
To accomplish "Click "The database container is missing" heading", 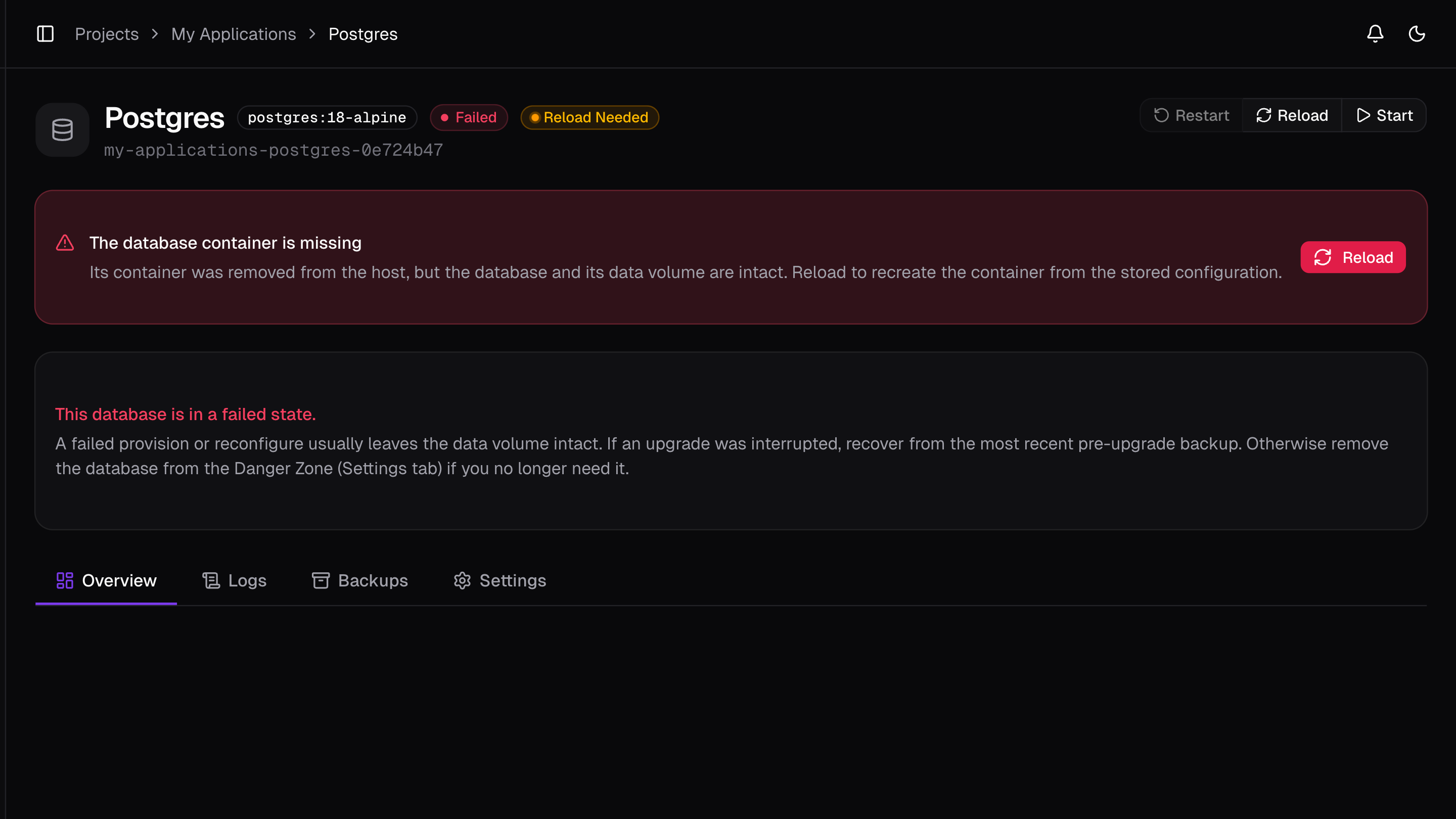I will point(225,243).
